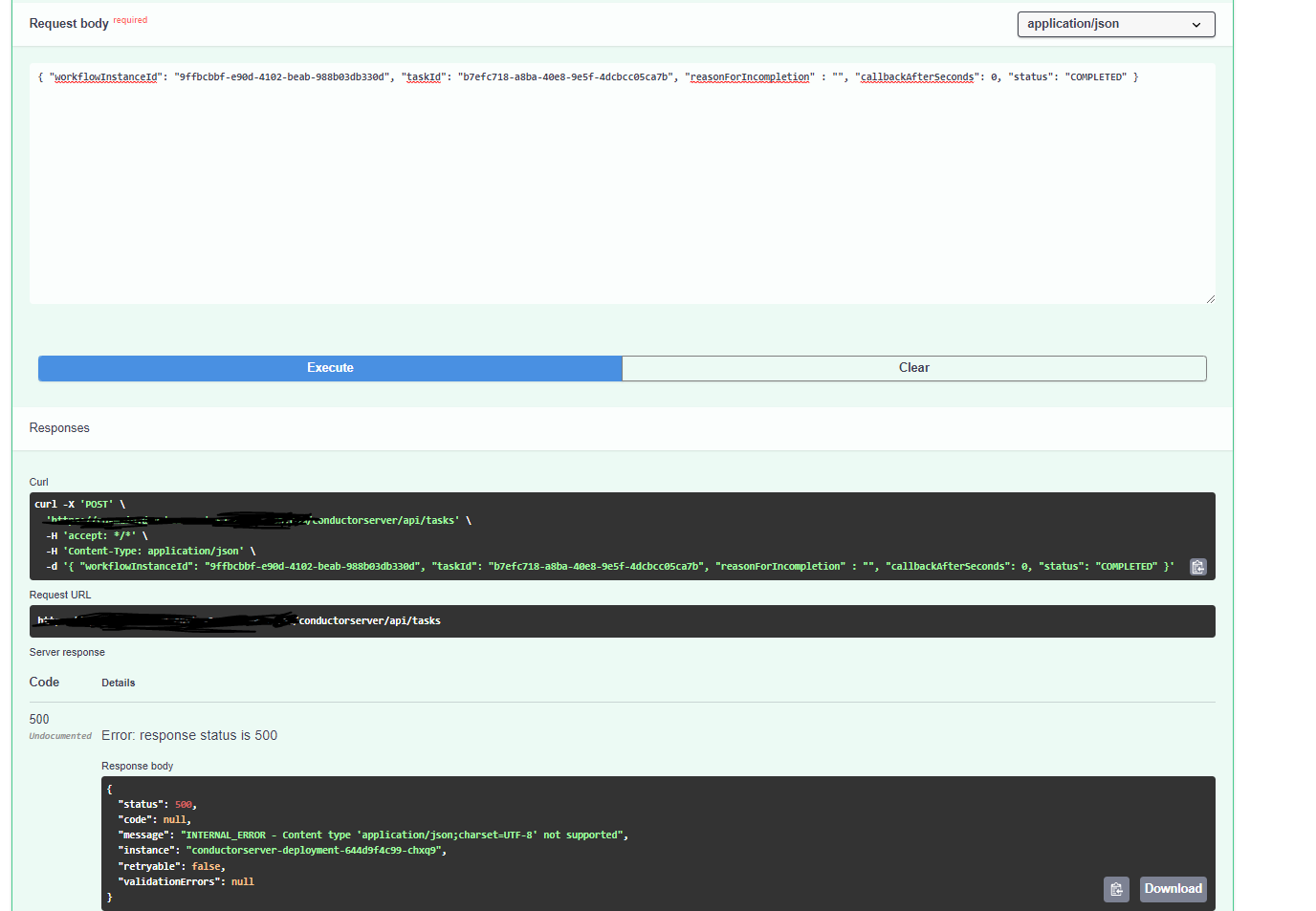
Task: Download the response body
Action: [1173, 889]
